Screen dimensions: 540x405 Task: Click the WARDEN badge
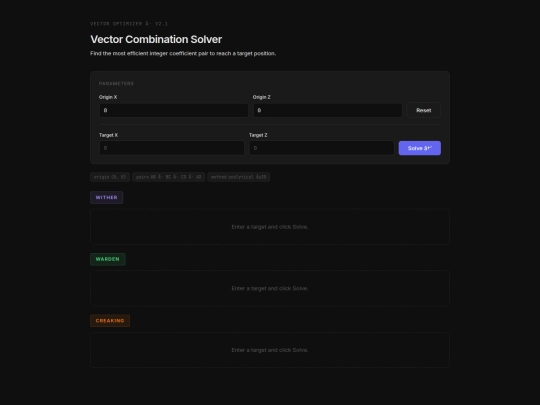pos(108,259)
